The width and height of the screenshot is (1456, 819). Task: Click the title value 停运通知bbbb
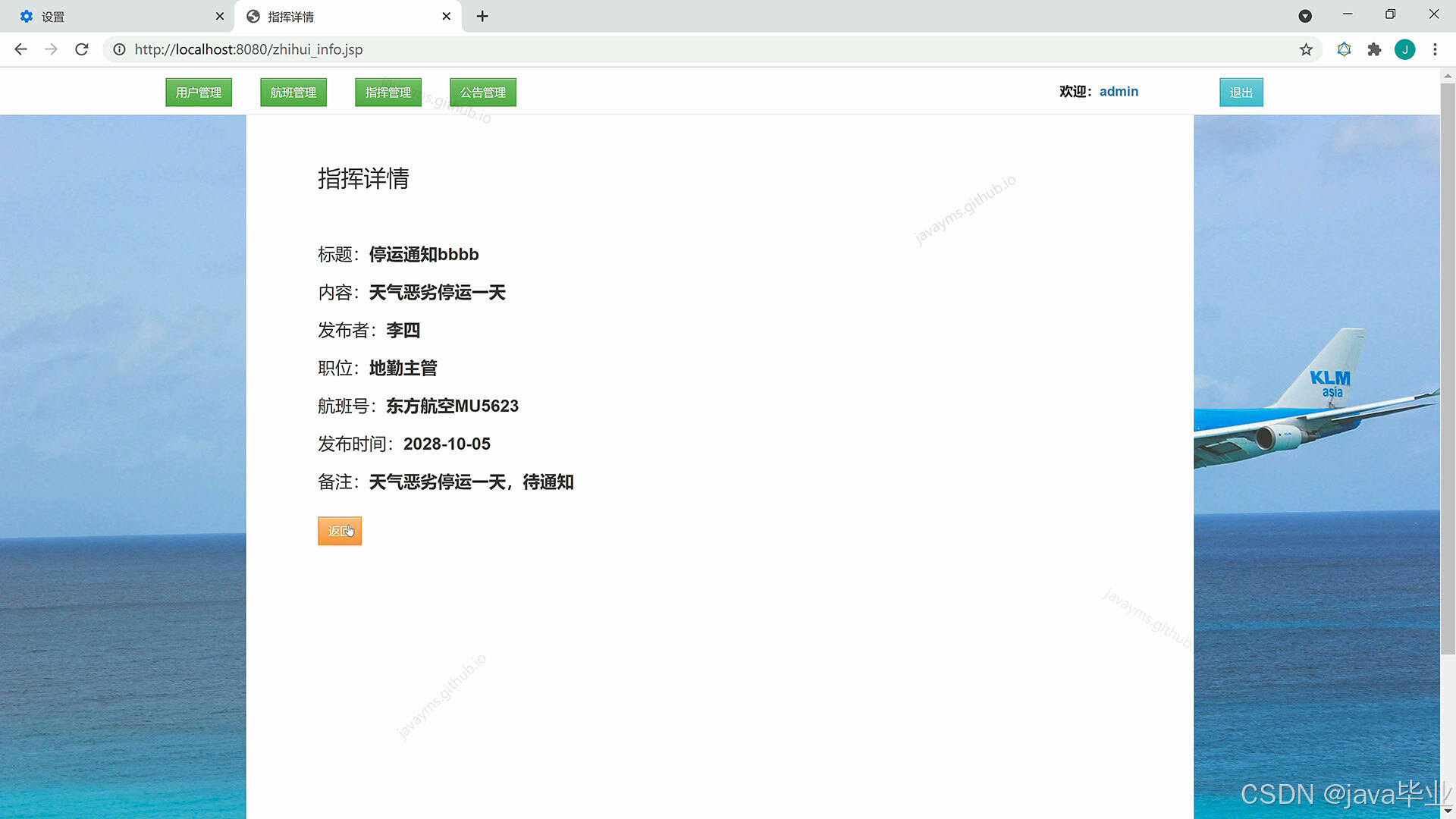(424, 255)
